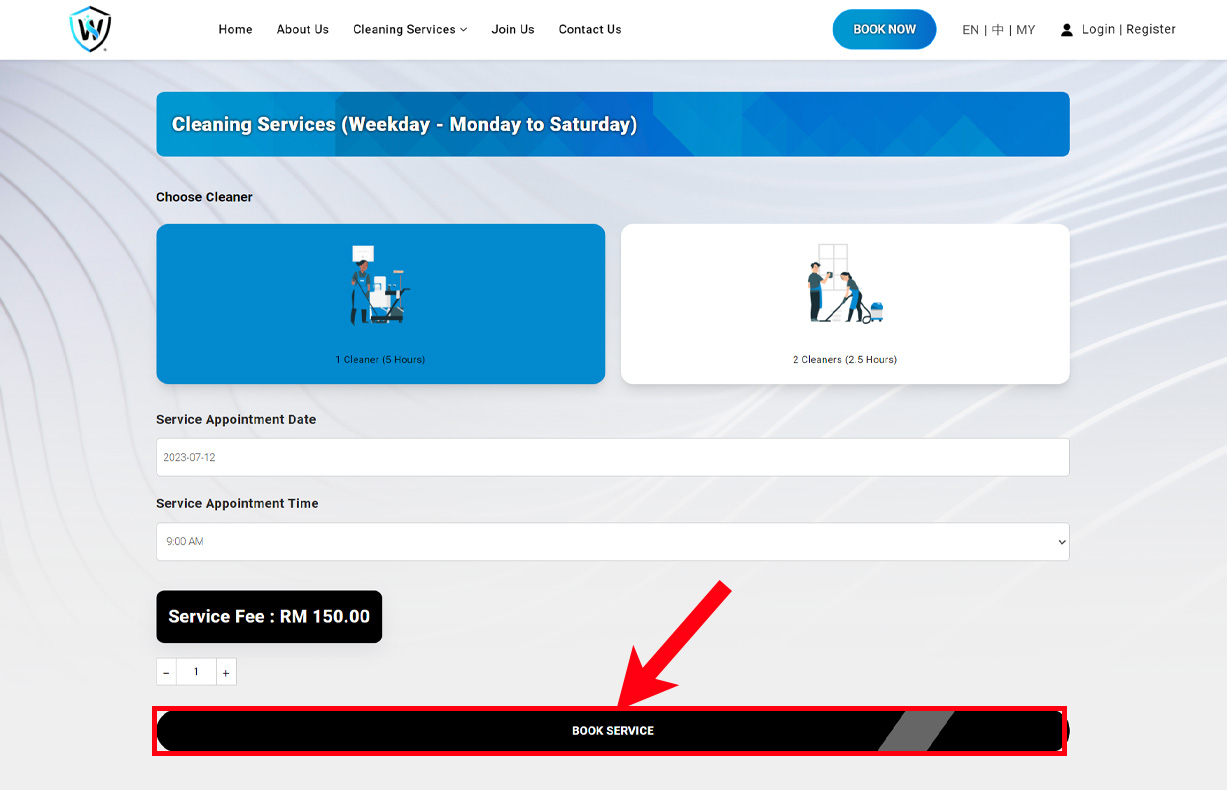Select the 2 Cleaners (2.5 Hours) option
The height and width of the screenshot is (790, 1227).
(x=845, y=359)
